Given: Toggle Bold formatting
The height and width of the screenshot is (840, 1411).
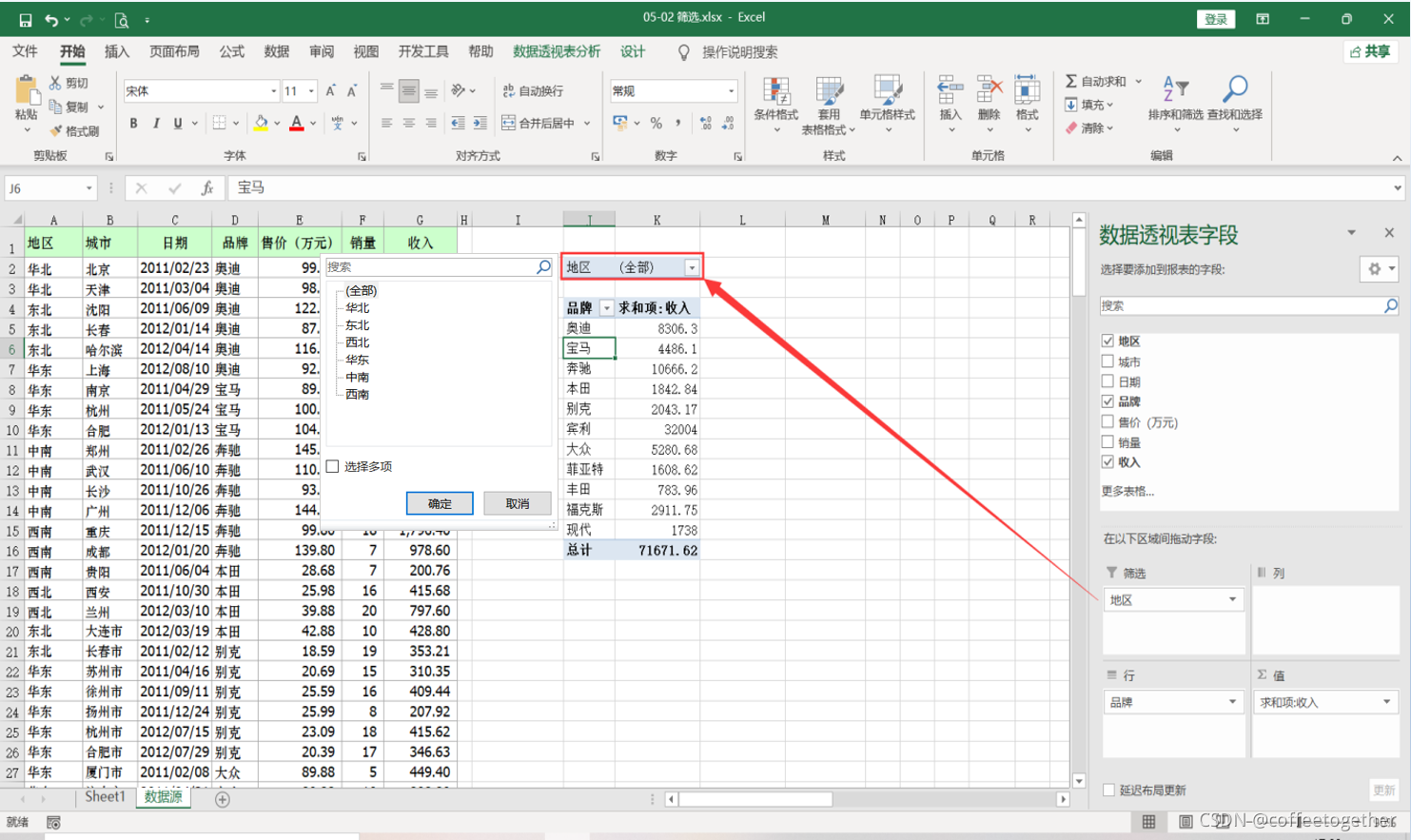Looking at the screenshot, I should pyautogui.click(x=133, y=123).
